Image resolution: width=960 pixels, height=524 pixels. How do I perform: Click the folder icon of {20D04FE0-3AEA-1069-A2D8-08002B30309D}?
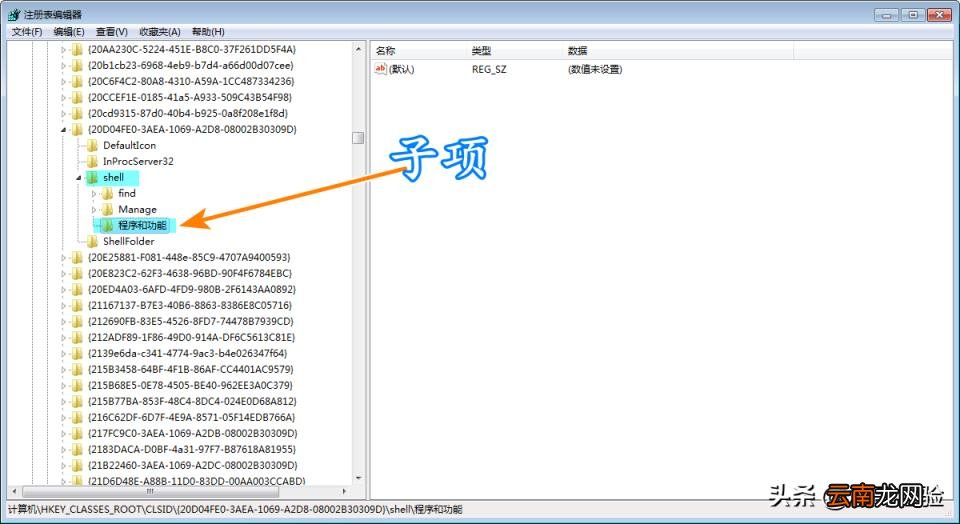tap(77, 129)
